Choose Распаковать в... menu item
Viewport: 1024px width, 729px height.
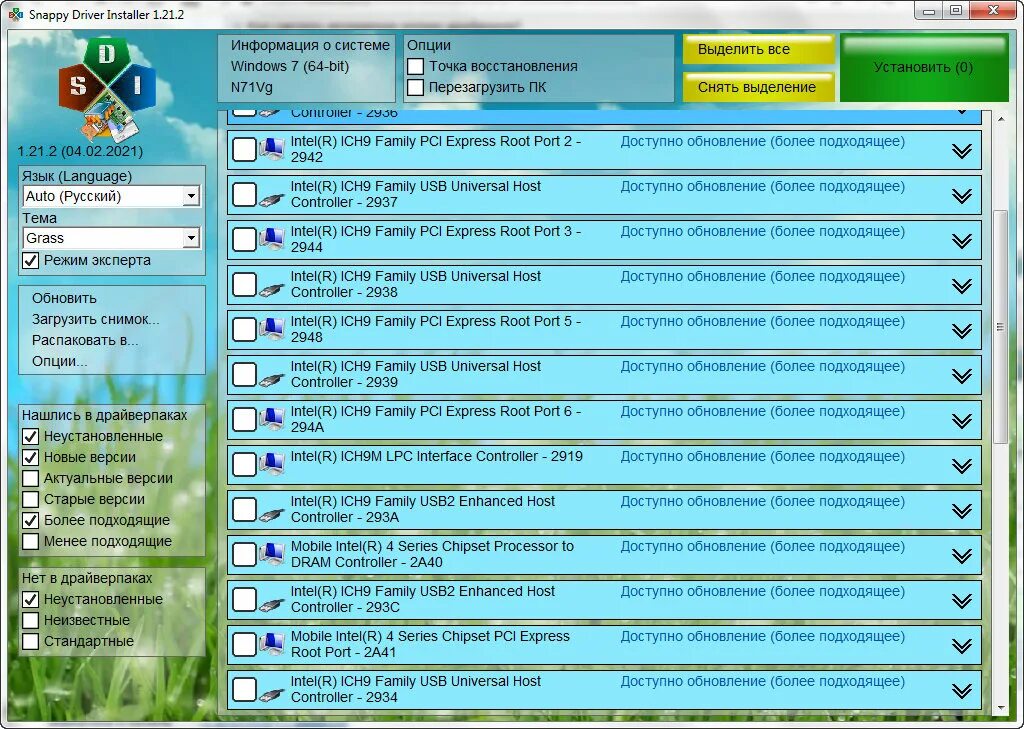pos(85,340)
